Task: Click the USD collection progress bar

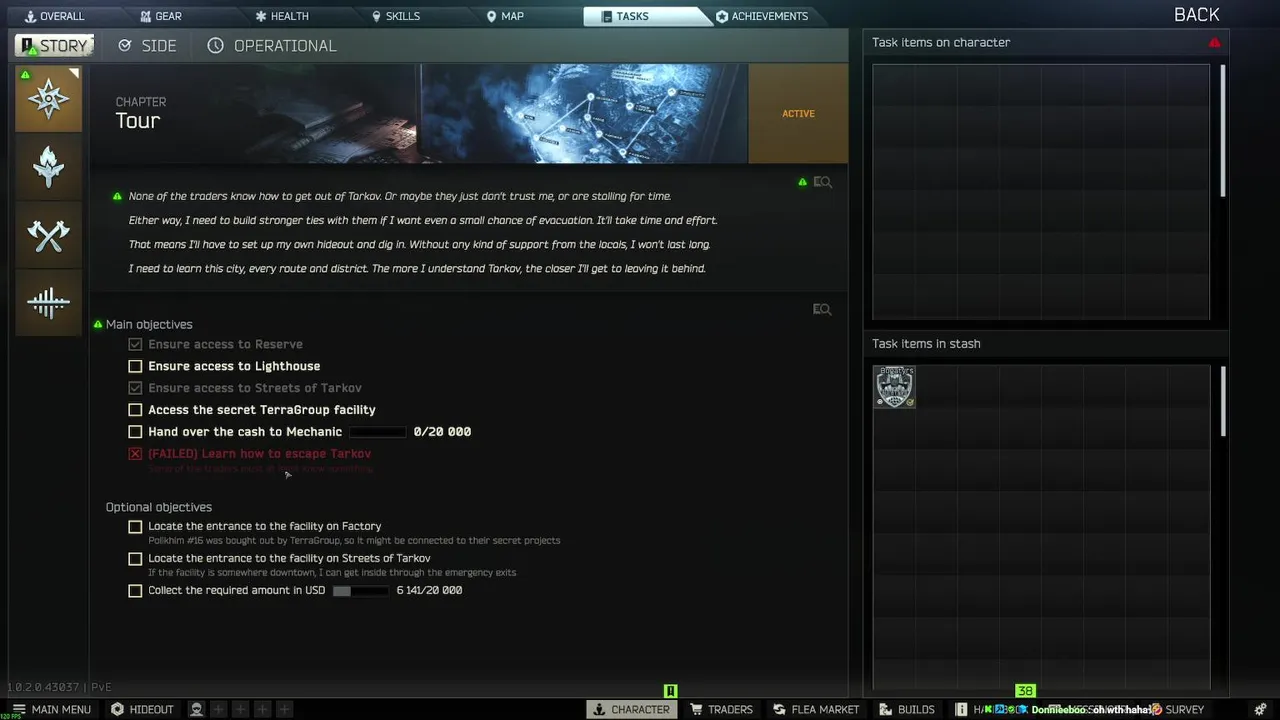Action: [361, 590]
